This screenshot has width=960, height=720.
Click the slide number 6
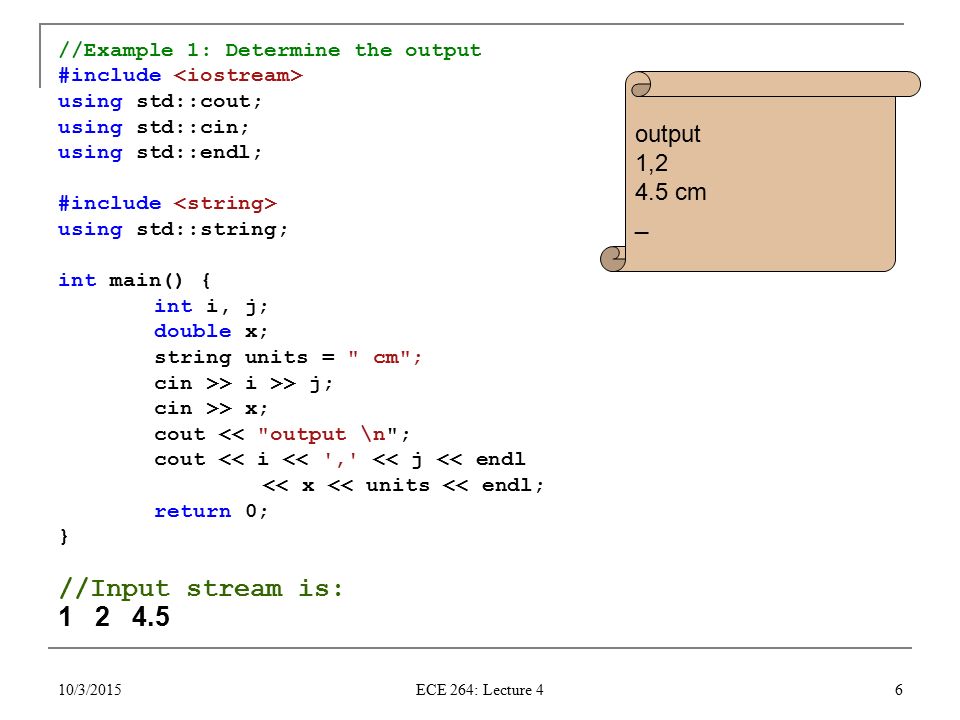pos(898,690)
